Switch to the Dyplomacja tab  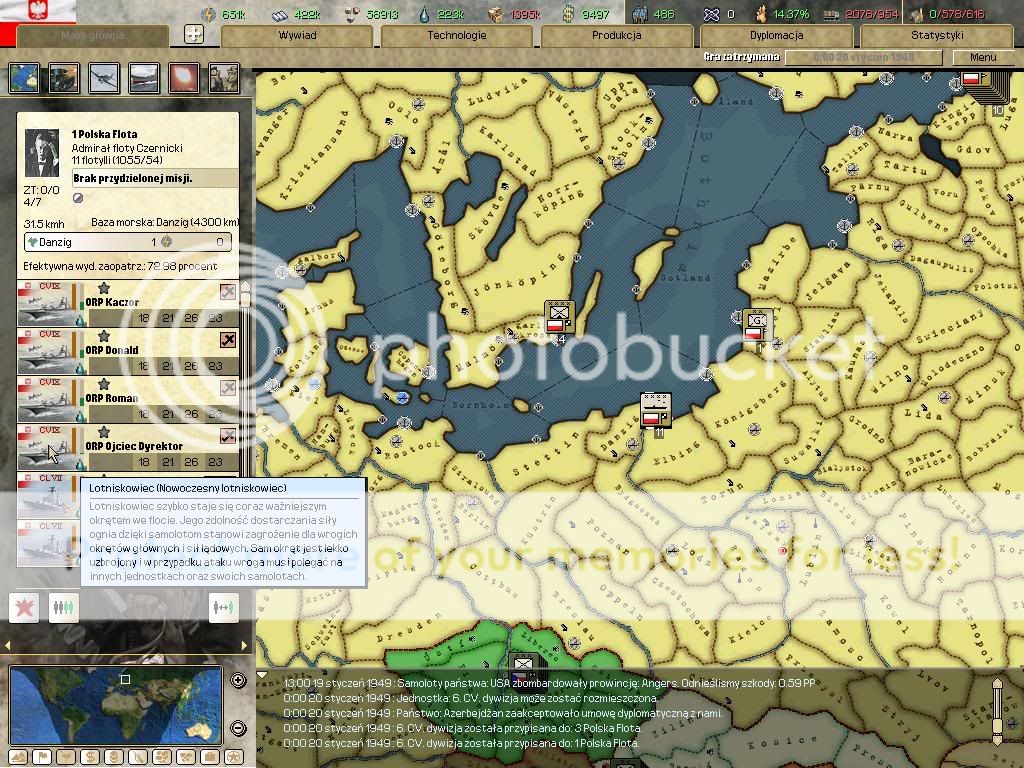point(776,35)
